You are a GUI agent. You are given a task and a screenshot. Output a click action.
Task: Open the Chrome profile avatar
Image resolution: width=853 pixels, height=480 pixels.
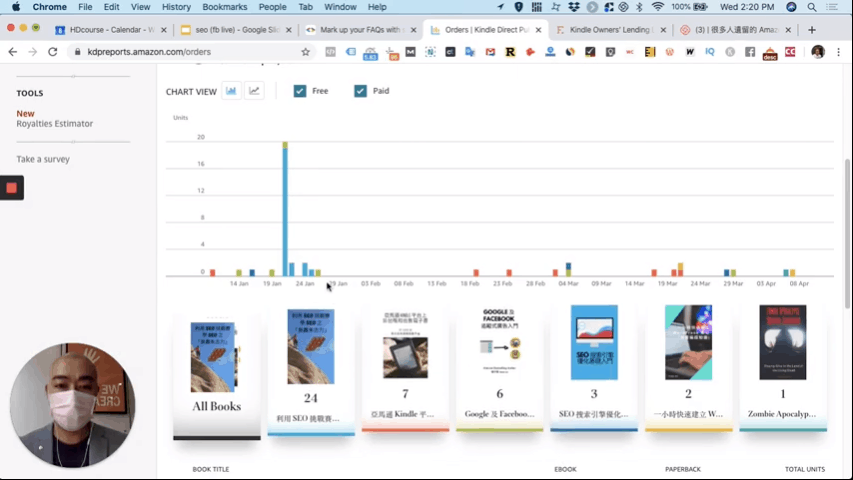tap(818, 52)
